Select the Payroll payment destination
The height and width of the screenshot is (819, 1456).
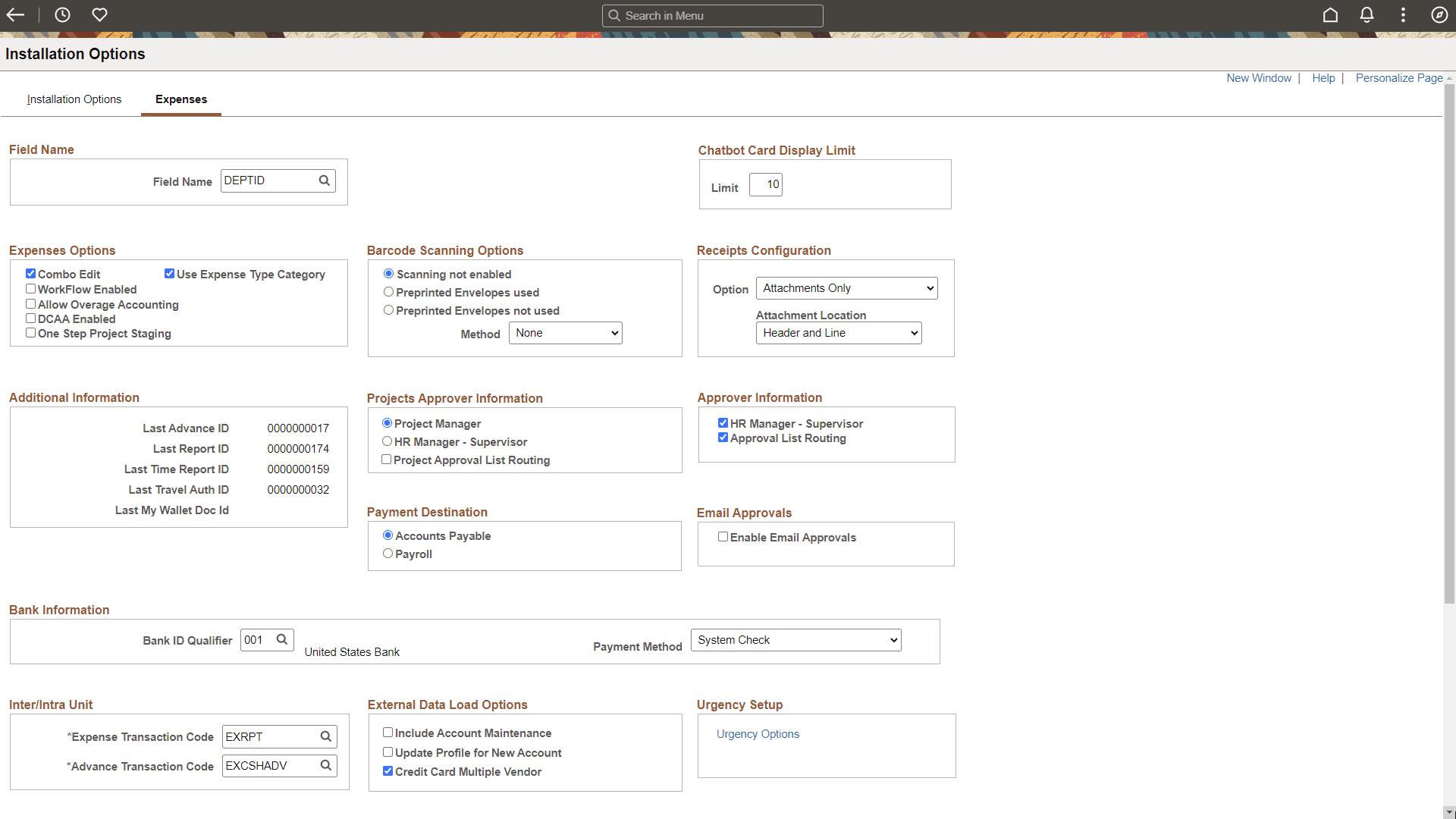[x=388, y=553]
